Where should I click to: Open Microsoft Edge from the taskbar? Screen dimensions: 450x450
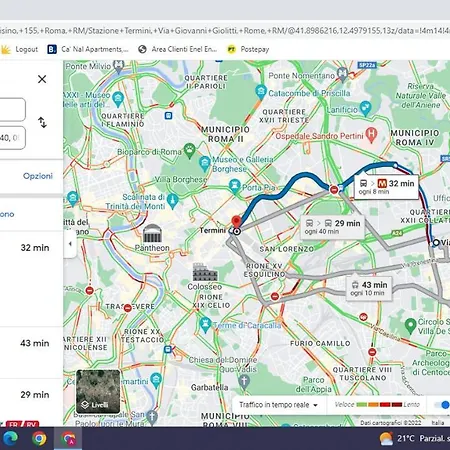[x=11, y=438]
